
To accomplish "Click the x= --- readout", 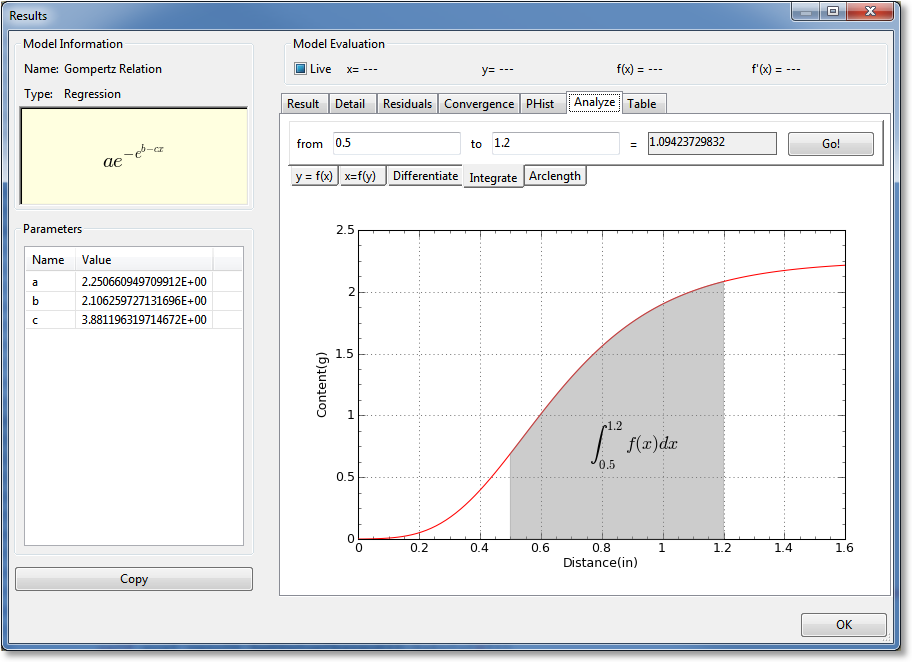I will [362, 69].
